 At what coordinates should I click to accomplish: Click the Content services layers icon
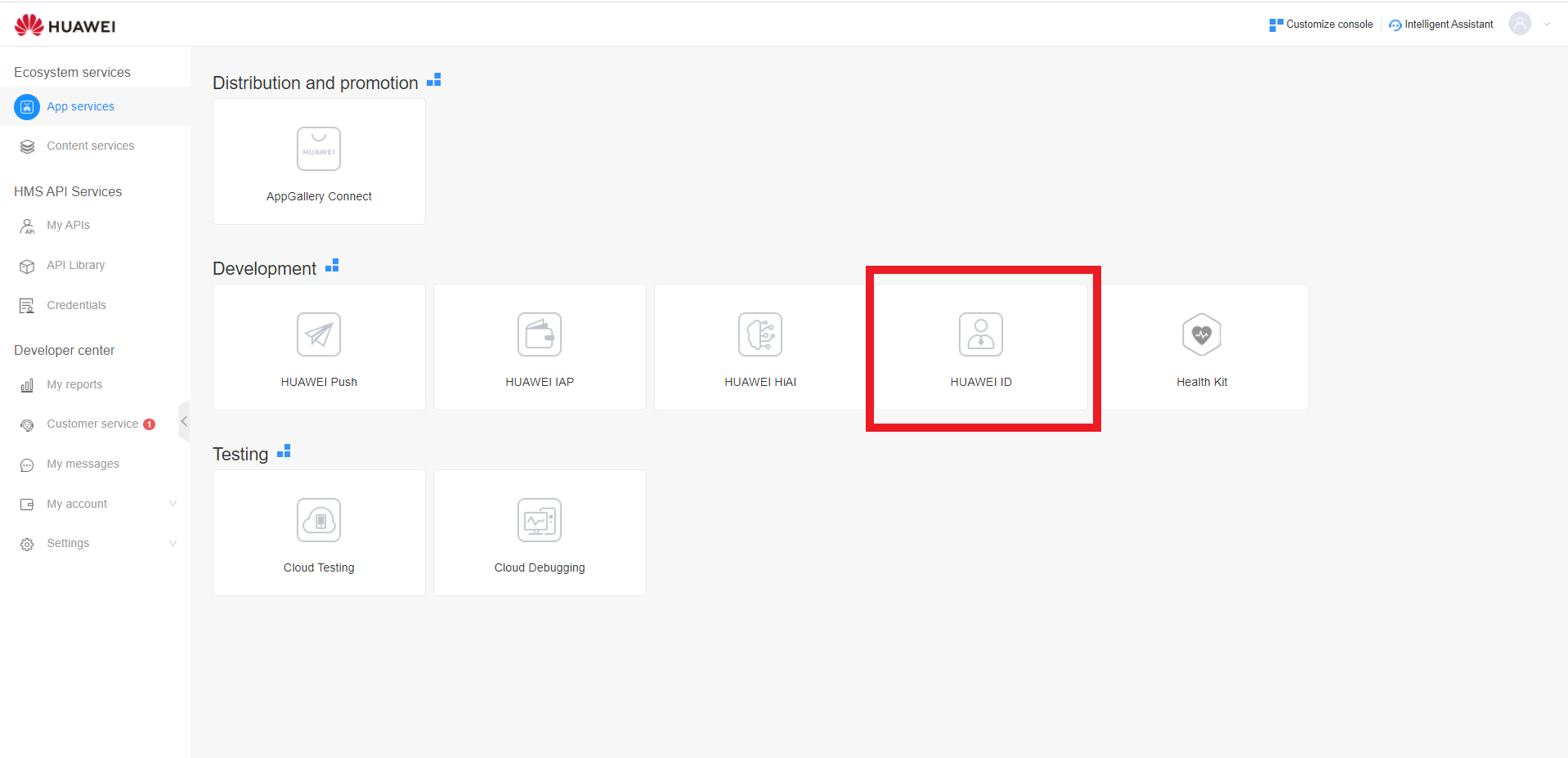27,146
